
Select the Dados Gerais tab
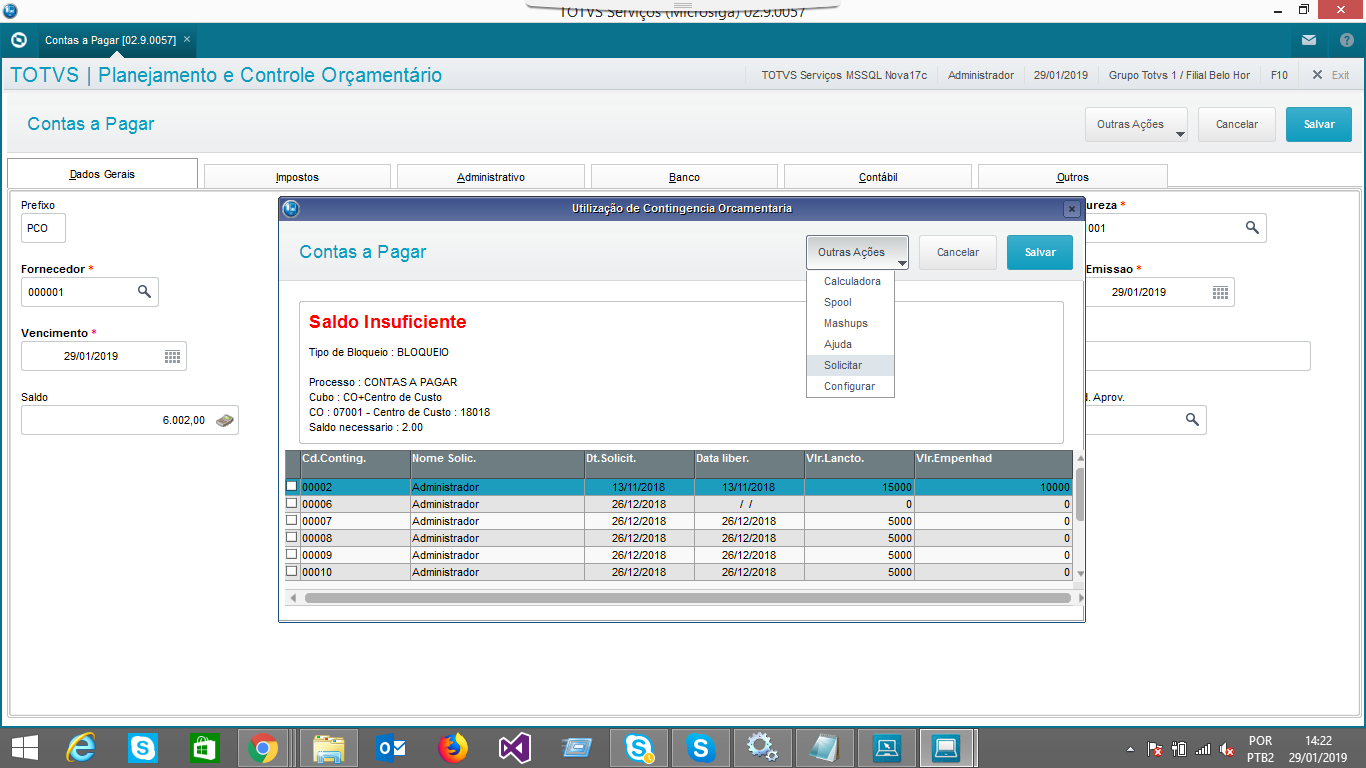point(102,174)
